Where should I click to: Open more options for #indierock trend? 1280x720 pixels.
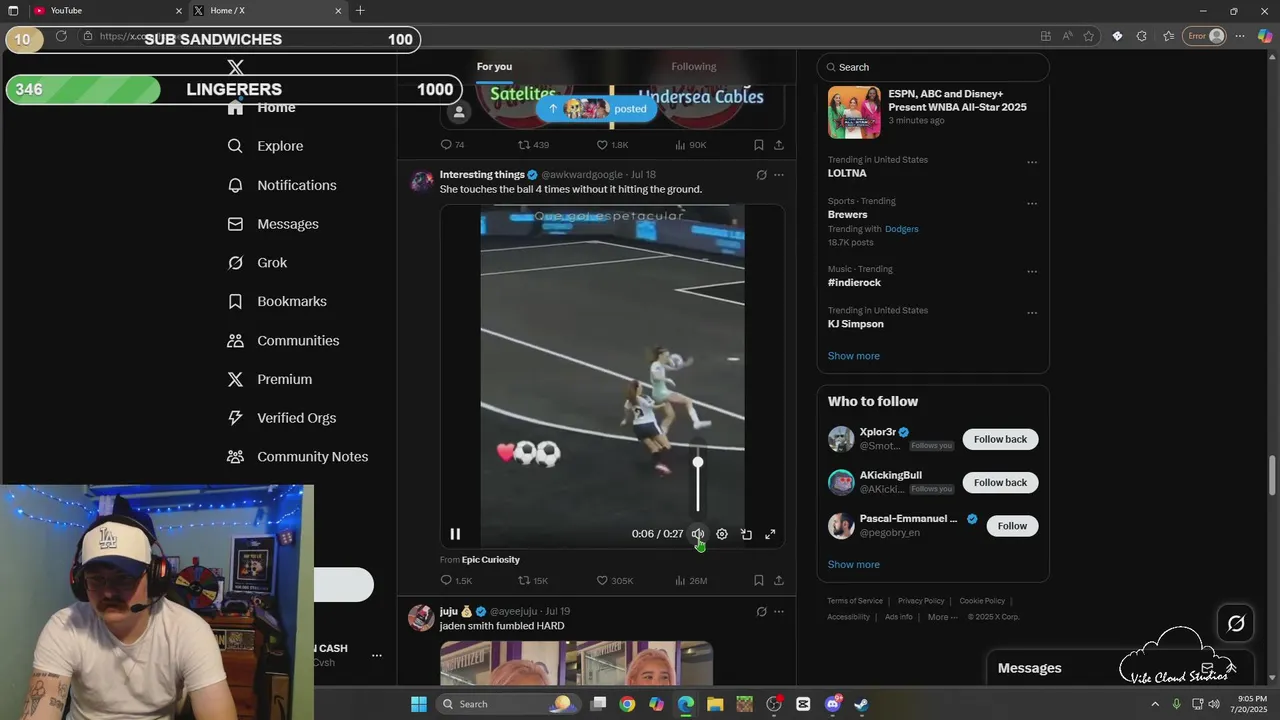(x=1032, y=271)
